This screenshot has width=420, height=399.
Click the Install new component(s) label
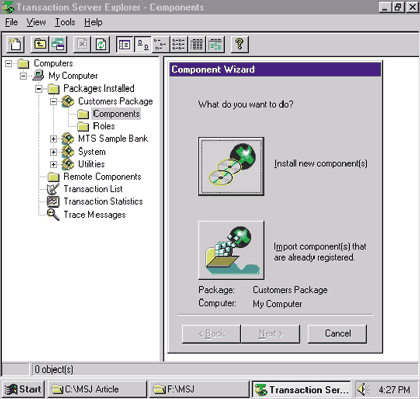pos(321,164)
